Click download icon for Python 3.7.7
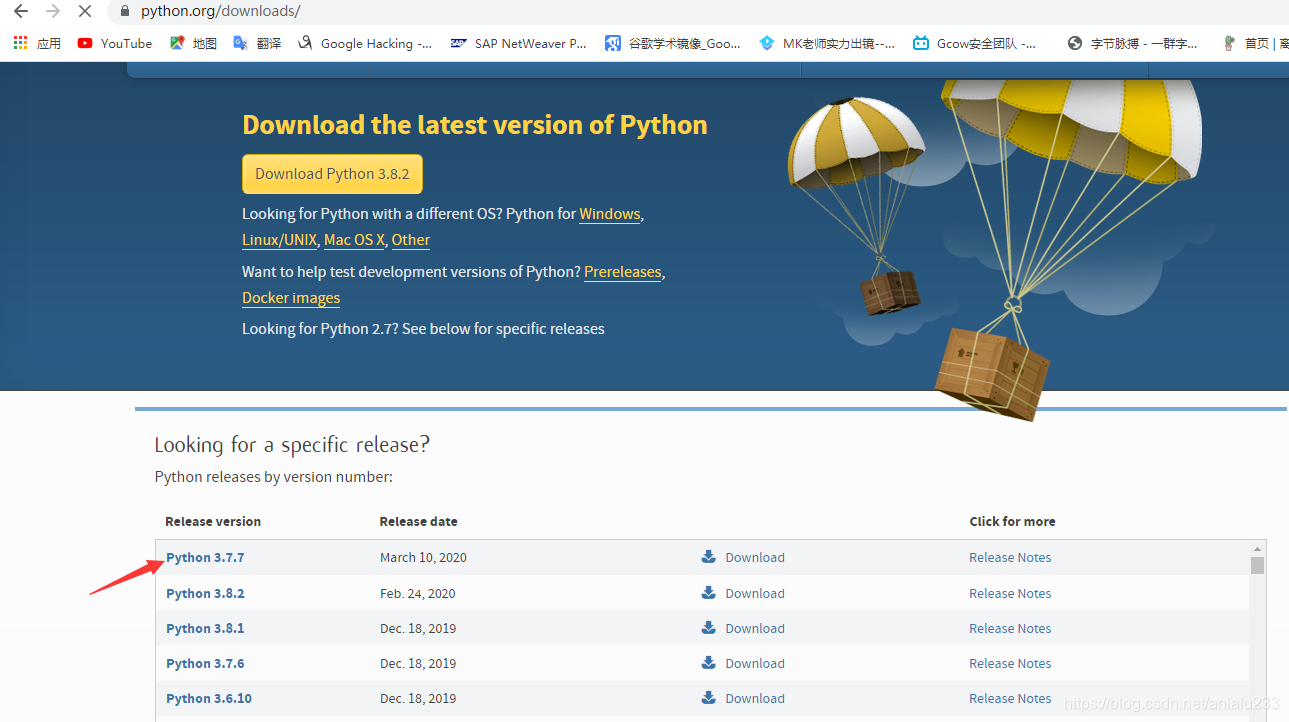 click(708, 557)
